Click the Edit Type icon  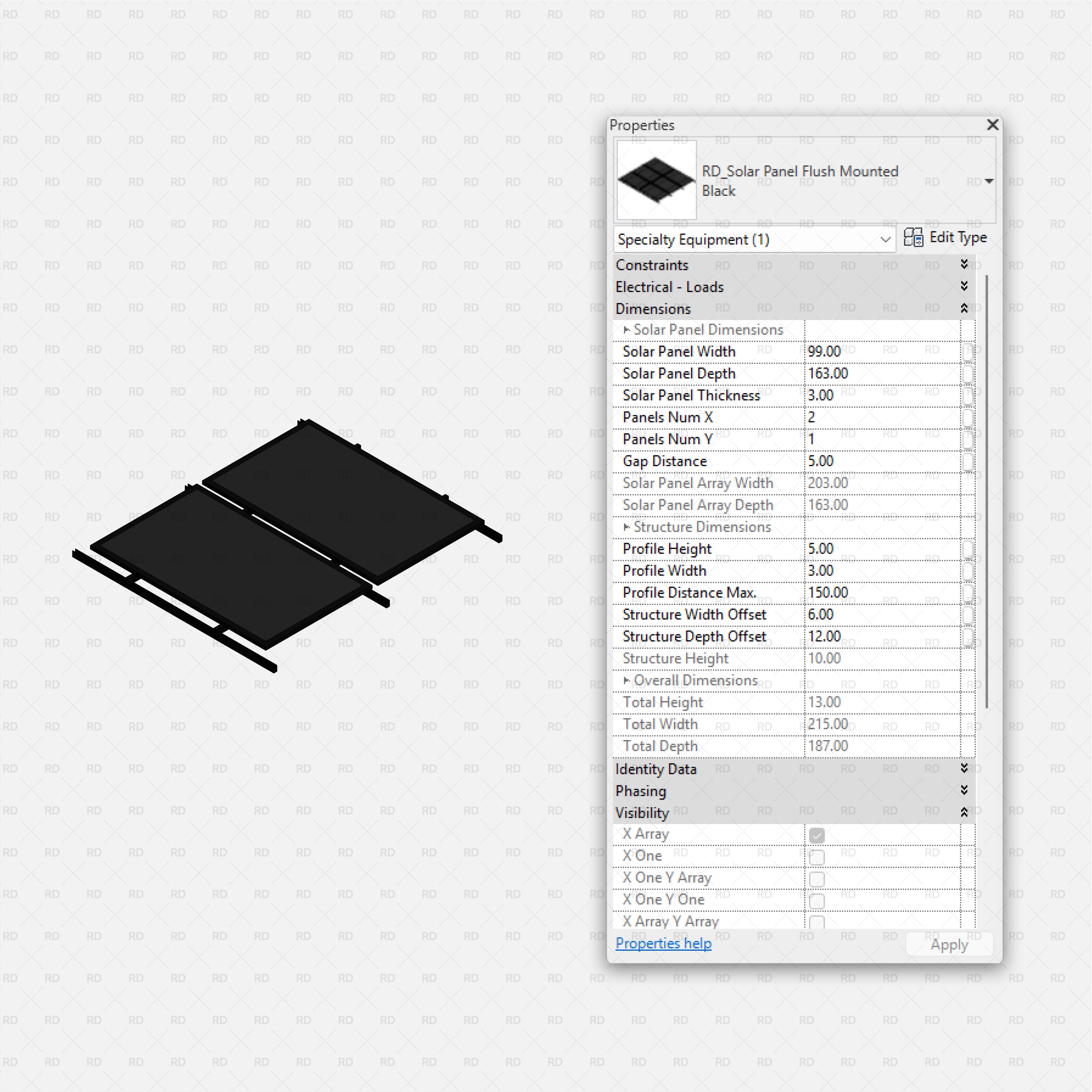(x=913, y=238)
